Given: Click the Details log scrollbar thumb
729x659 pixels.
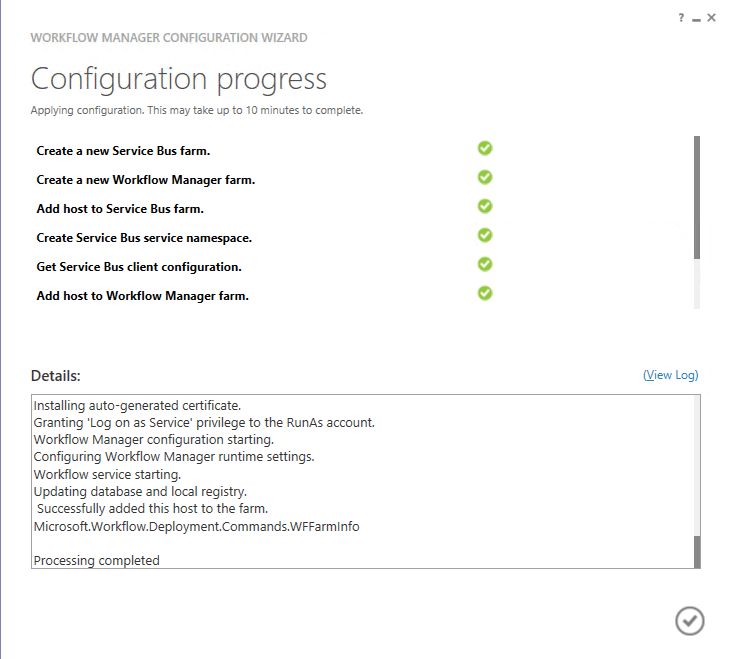Looking at the screenshot, I should [697, 552].
